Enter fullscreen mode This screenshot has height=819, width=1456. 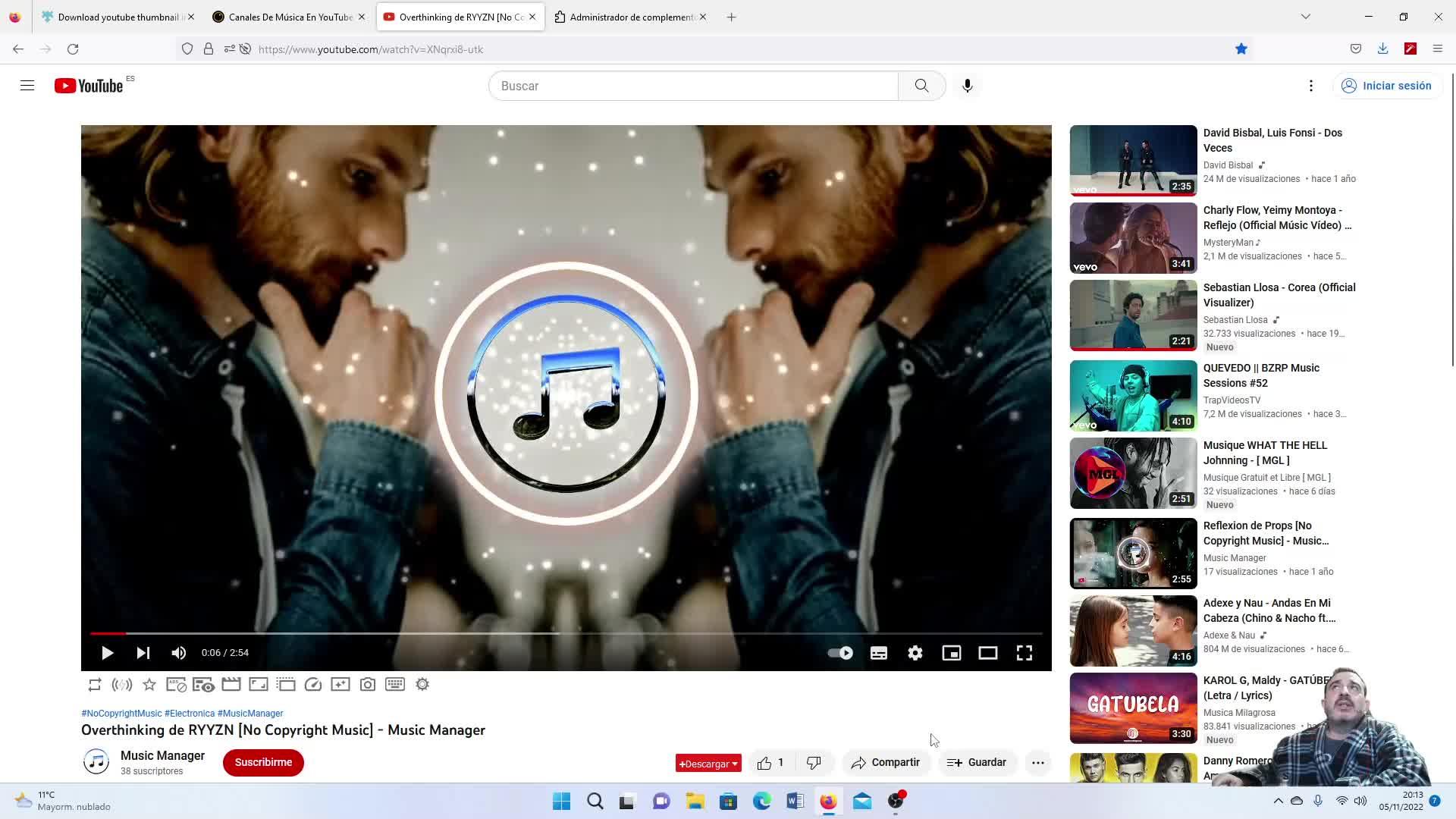(1025, 653)
